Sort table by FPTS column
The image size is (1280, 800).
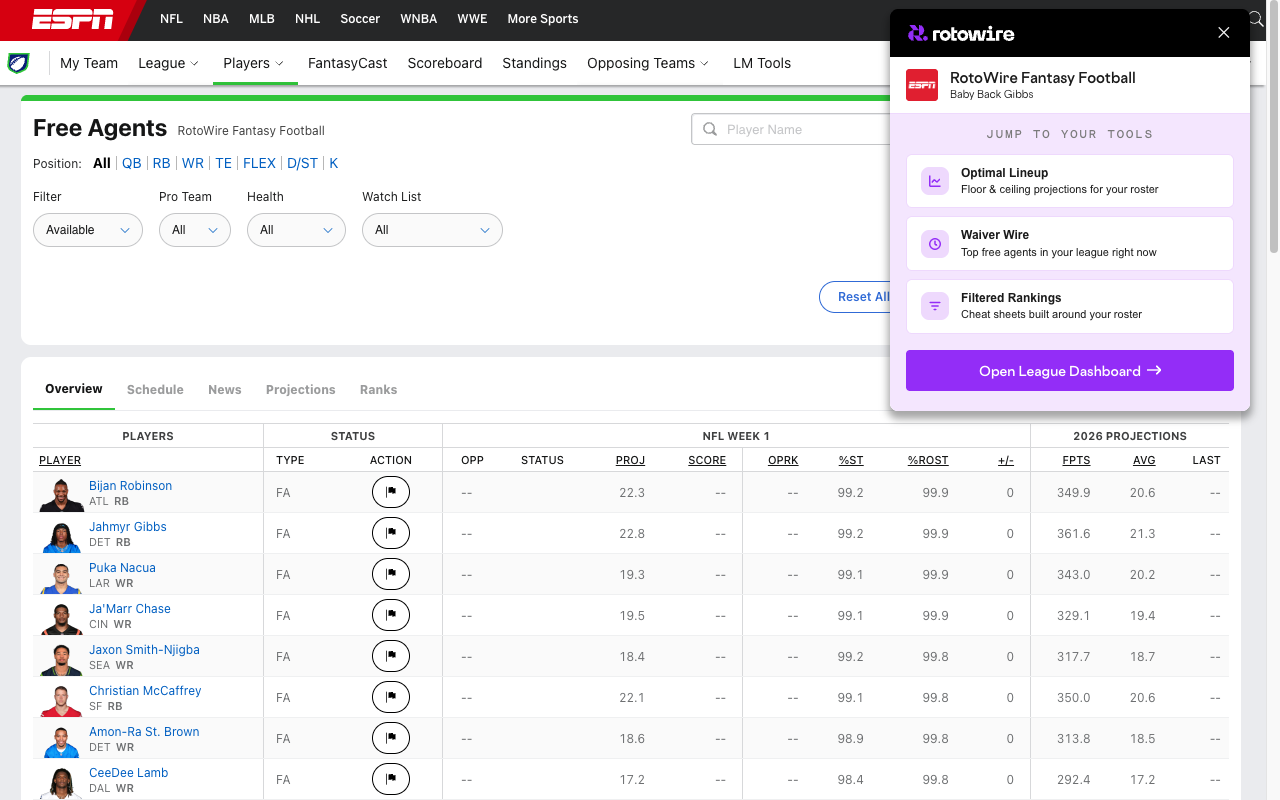(1076, 460)
